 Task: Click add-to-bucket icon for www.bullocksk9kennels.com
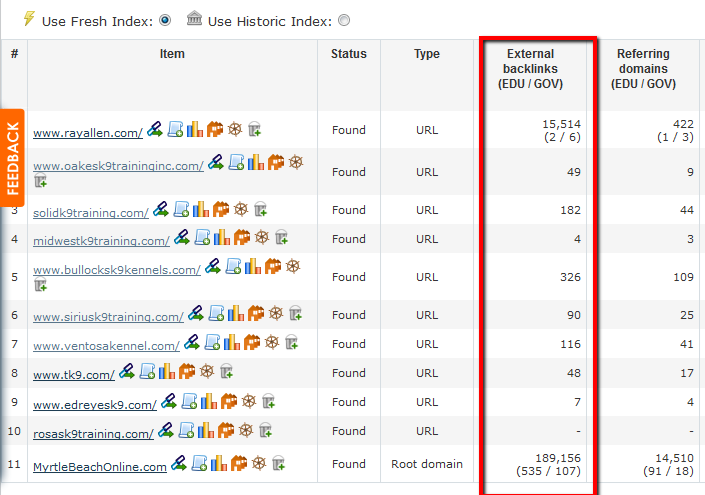coord(40,285)
